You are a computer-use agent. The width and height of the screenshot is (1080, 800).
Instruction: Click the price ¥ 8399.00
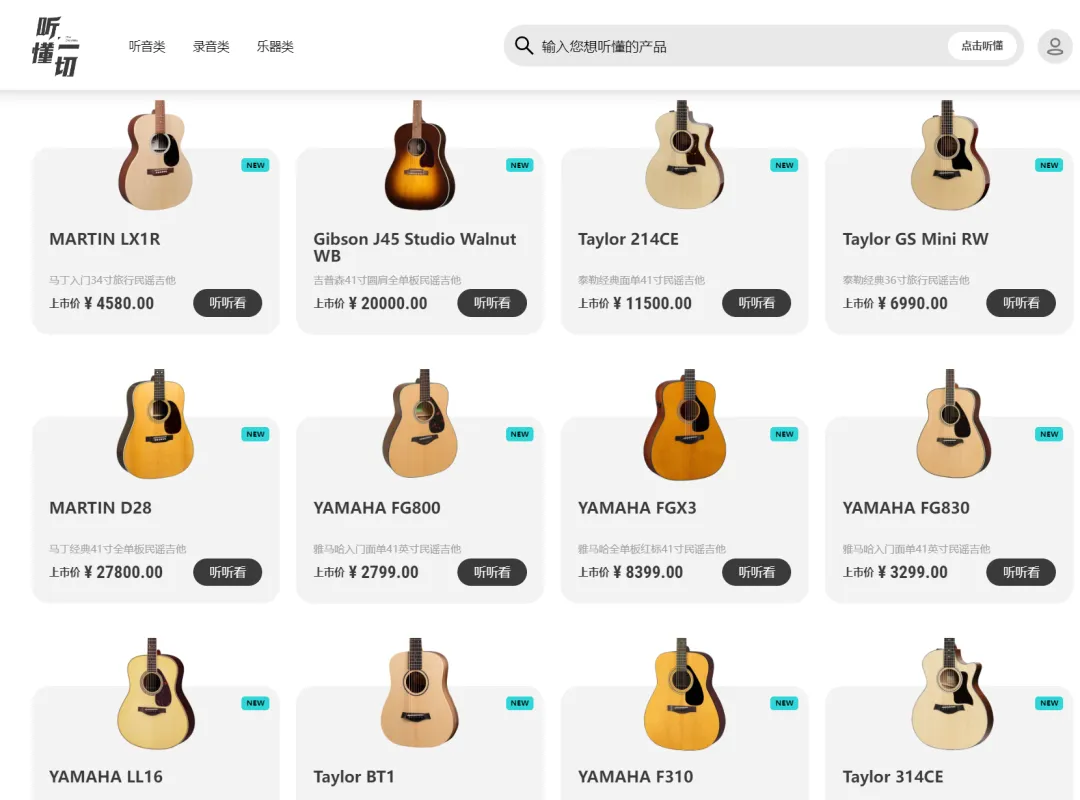(x=648, y=572)
